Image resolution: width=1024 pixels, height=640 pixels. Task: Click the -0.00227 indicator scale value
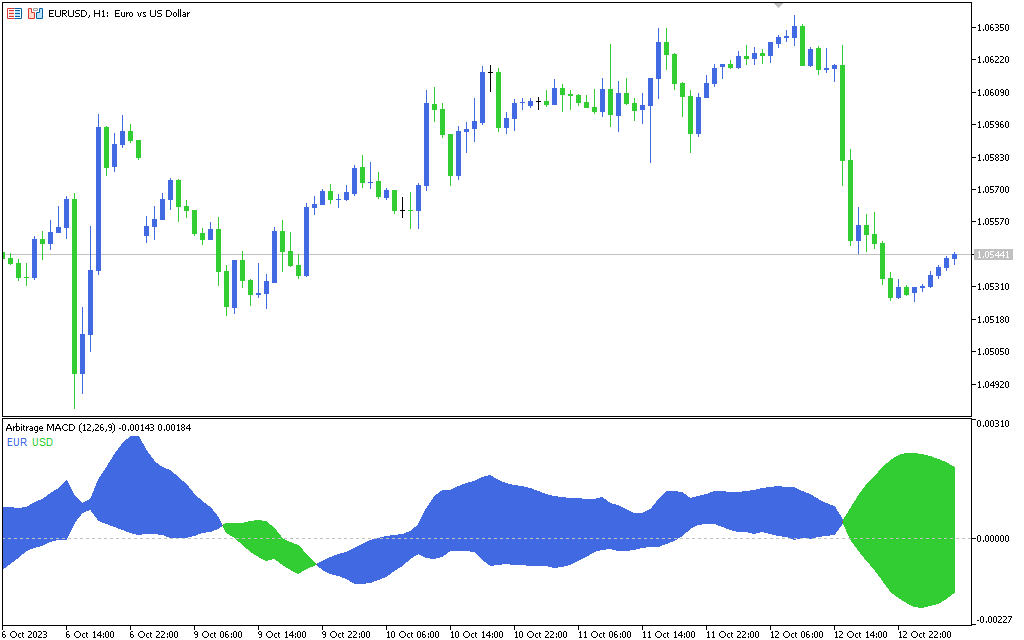(x=994, y=621)
